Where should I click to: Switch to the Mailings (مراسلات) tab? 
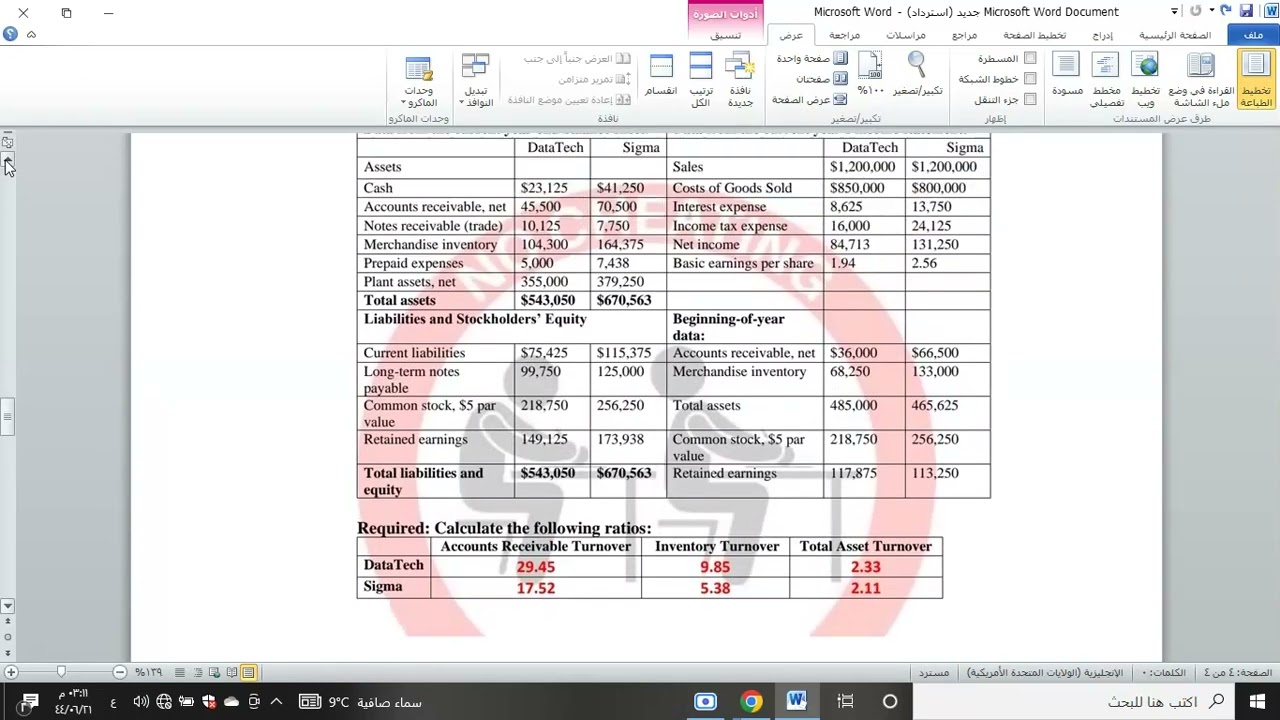pos(906,35)
